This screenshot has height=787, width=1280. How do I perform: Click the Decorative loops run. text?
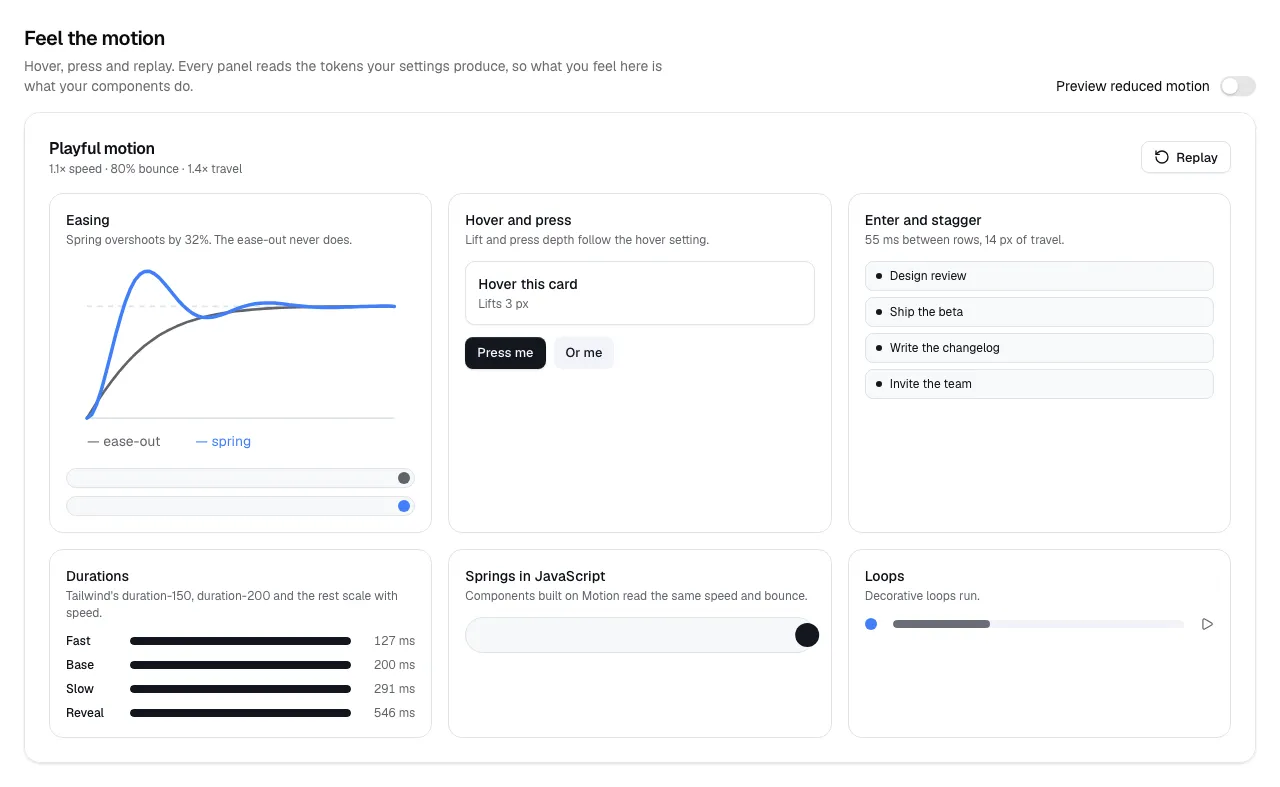[922, 596]
